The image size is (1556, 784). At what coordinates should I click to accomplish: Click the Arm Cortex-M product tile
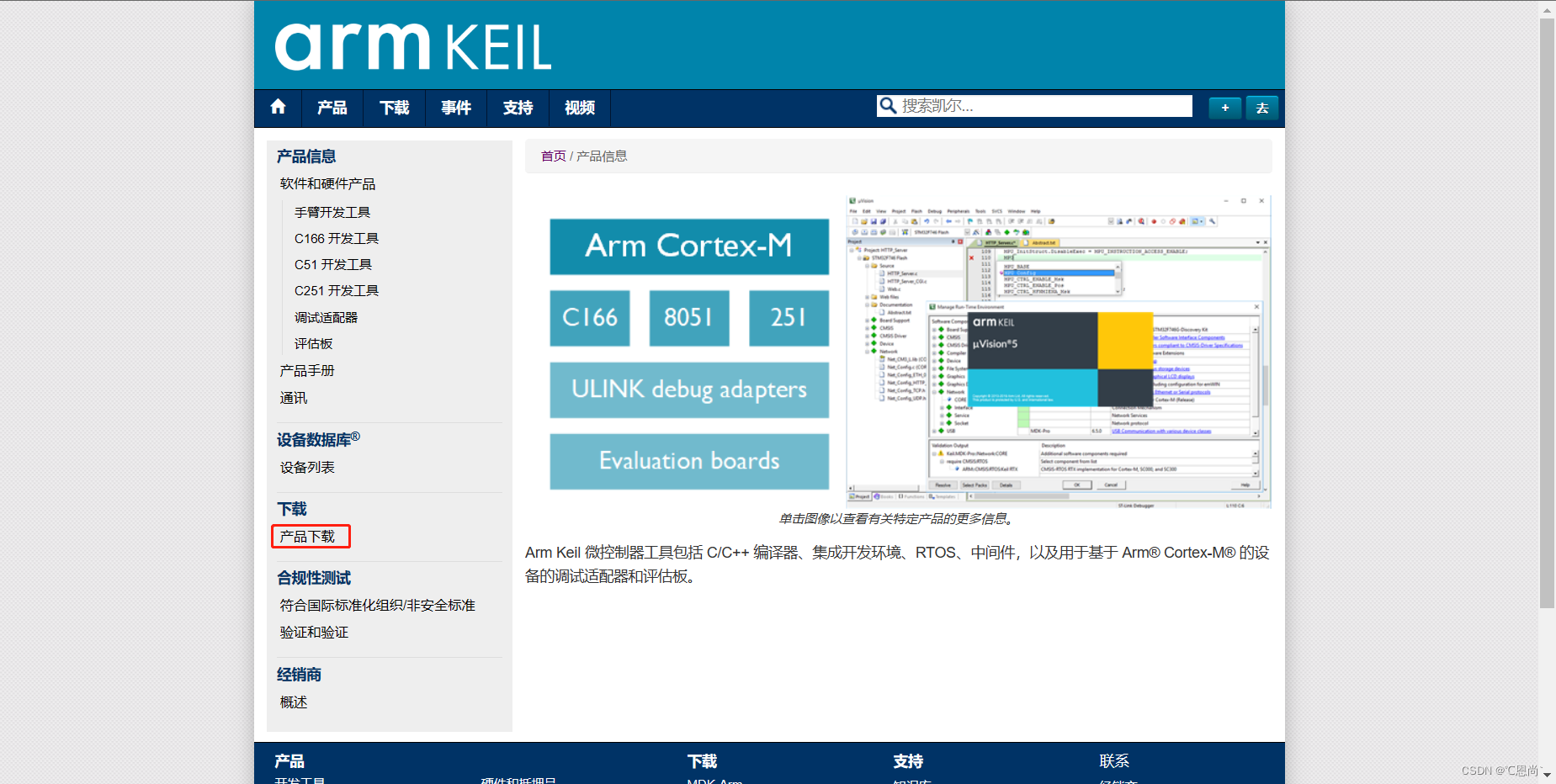pos(689,246)
